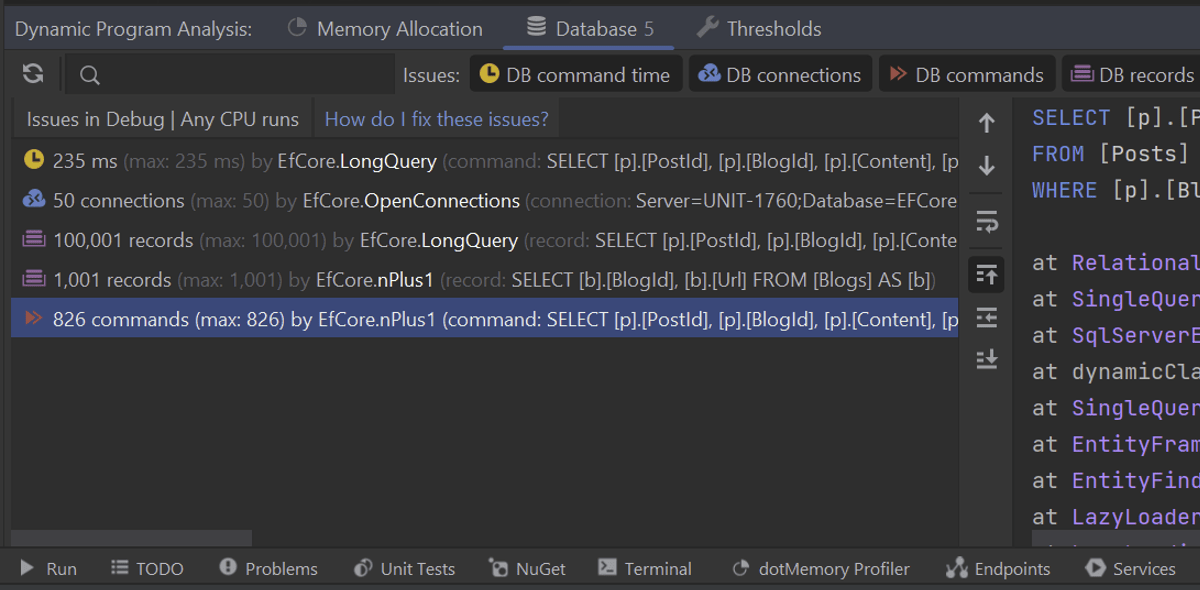Switch to the Memory Allocation tab

[385, 29]
